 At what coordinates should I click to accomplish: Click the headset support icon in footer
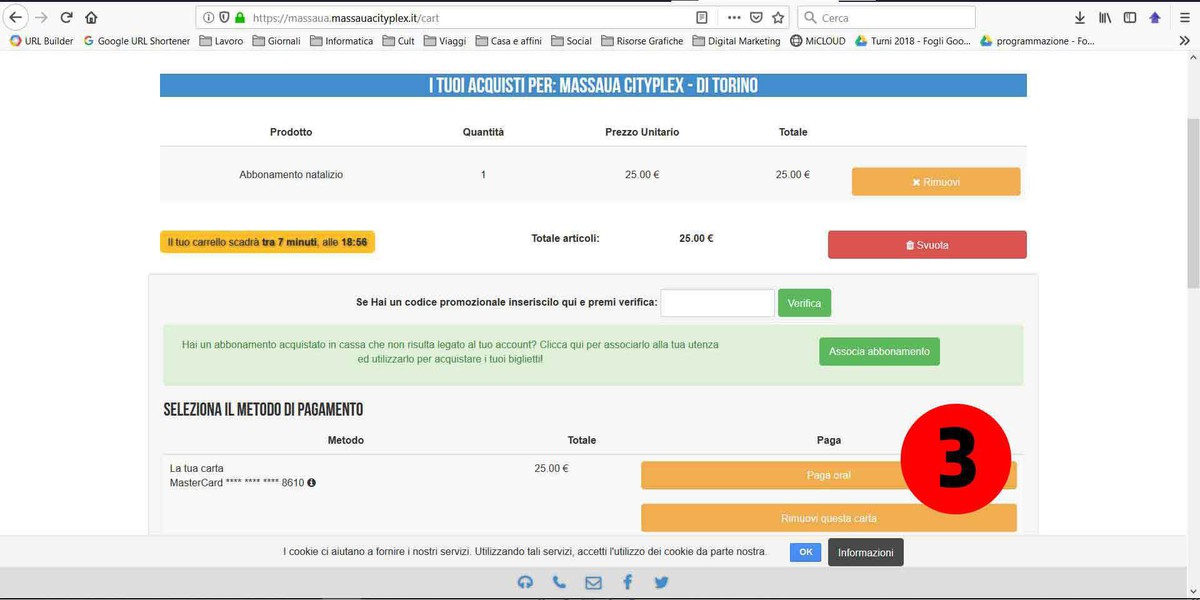pos(525,583)
